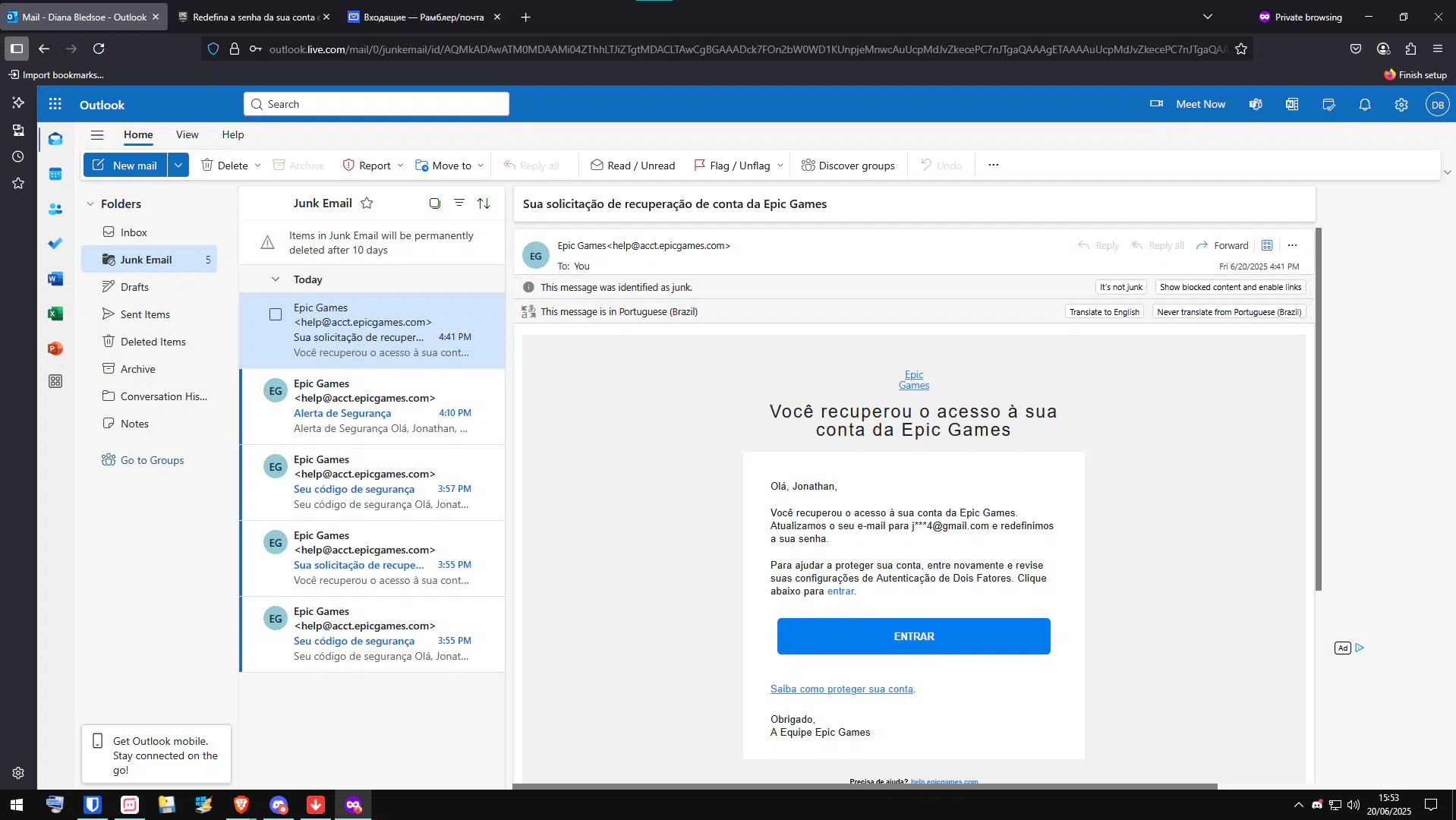
Task: Switch to the Rambler mail browser tab
Action: tap(424, 17)
